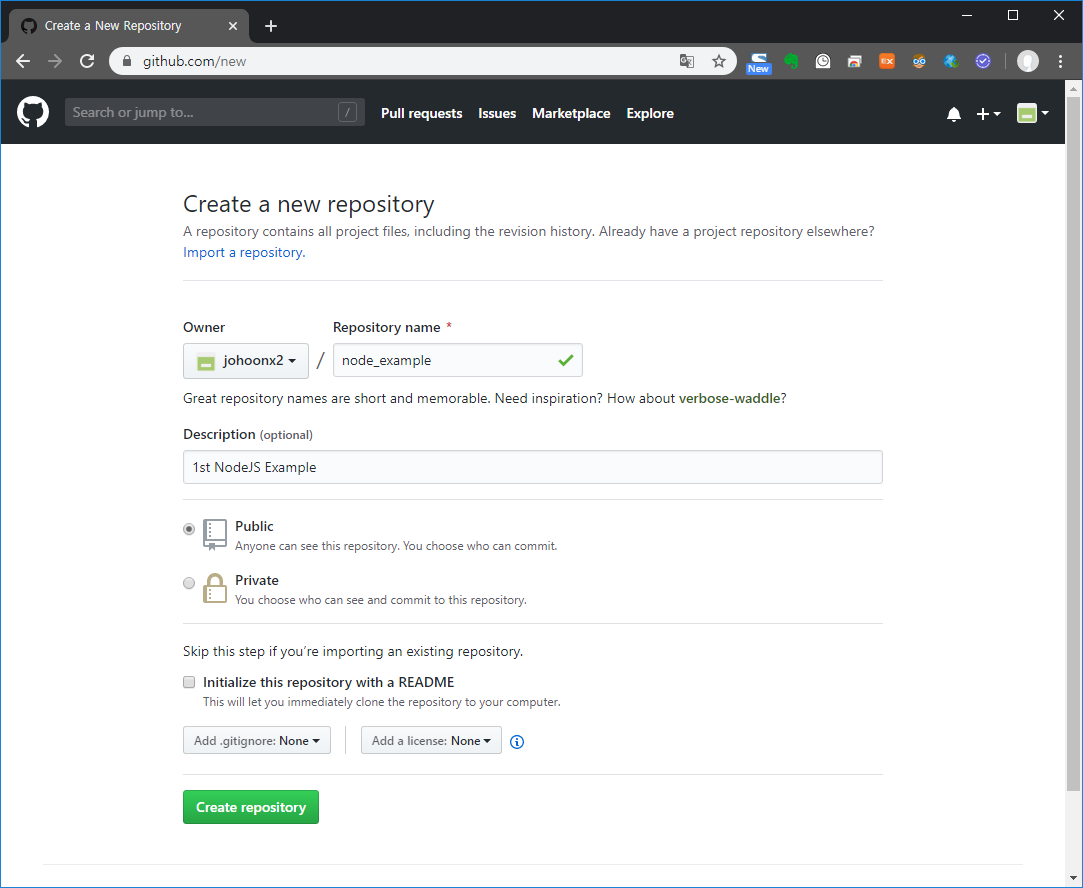Screen dimensions: 1083x888
Task: Click the private lock icon
Action: [214, 588]
